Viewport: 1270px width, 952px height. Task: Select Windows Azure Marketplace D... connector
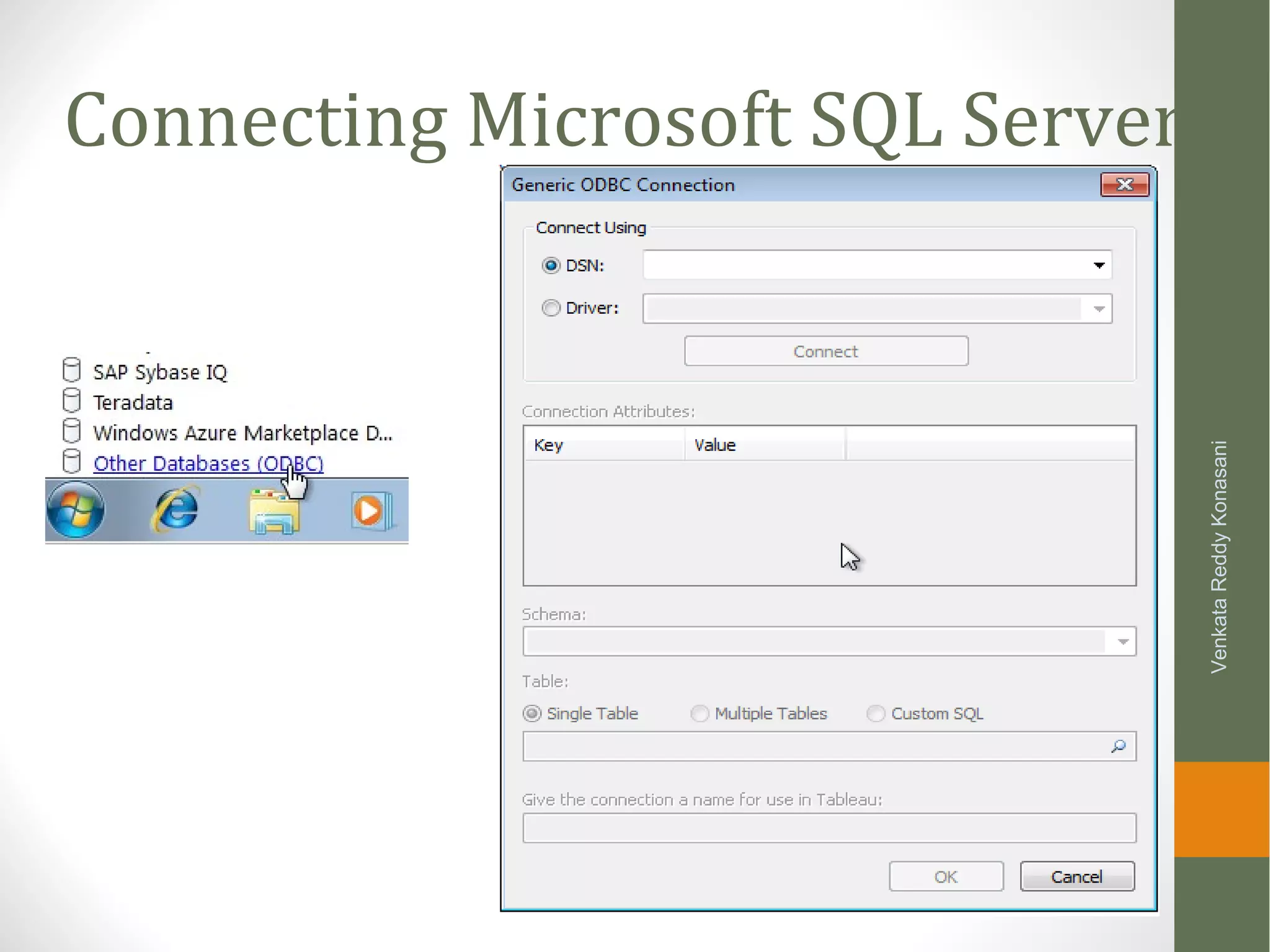click(x=242, y=433)
